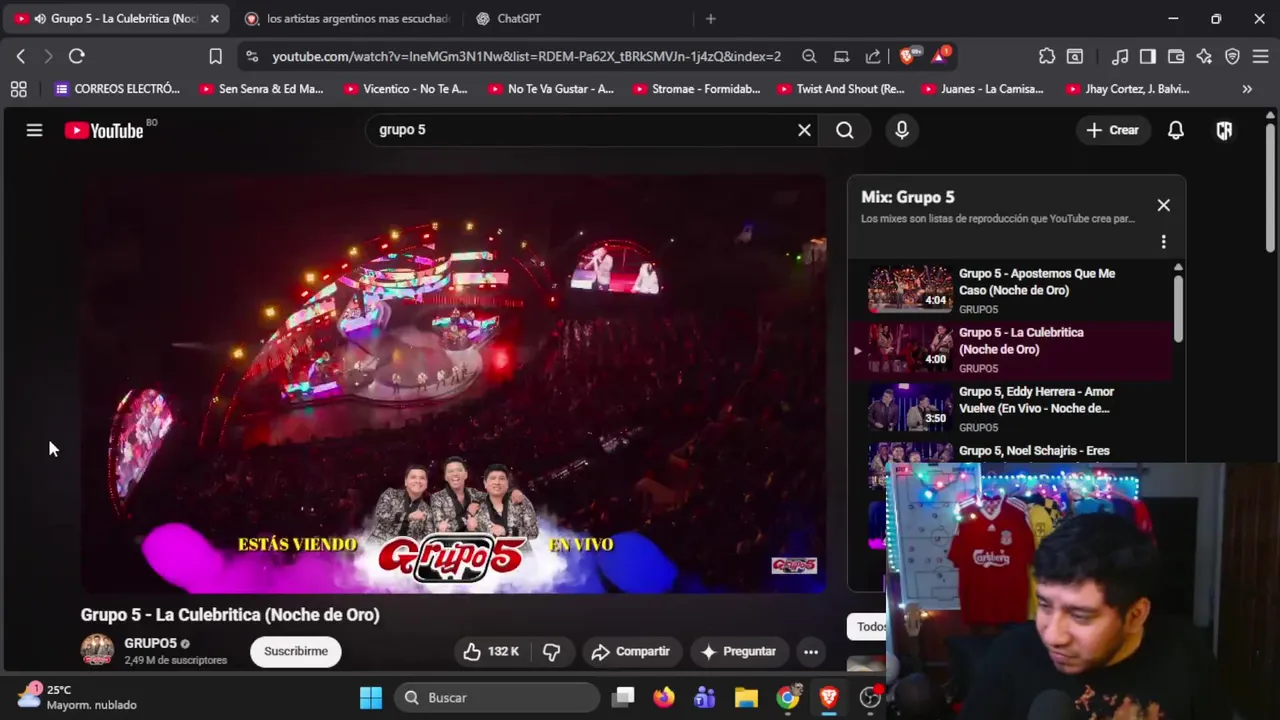Clear the YouTube search box text
1280x720 pixels.
click(804, 130)
